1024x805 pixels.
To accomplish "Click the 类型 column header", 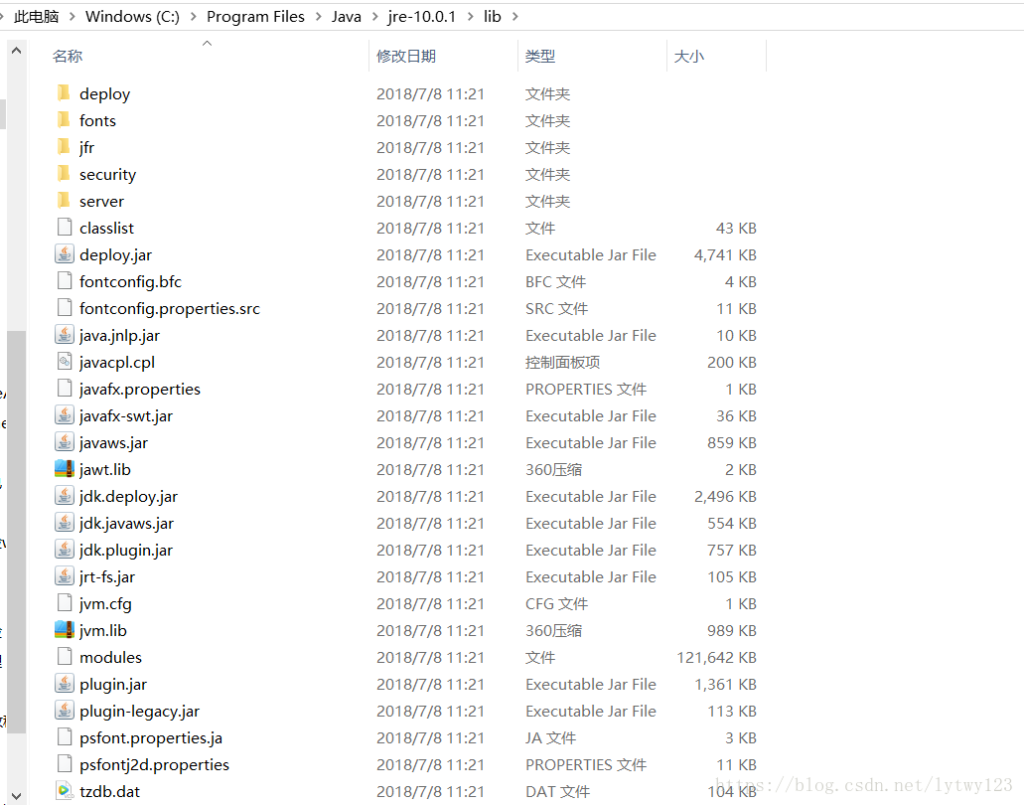I will point(540,57).
